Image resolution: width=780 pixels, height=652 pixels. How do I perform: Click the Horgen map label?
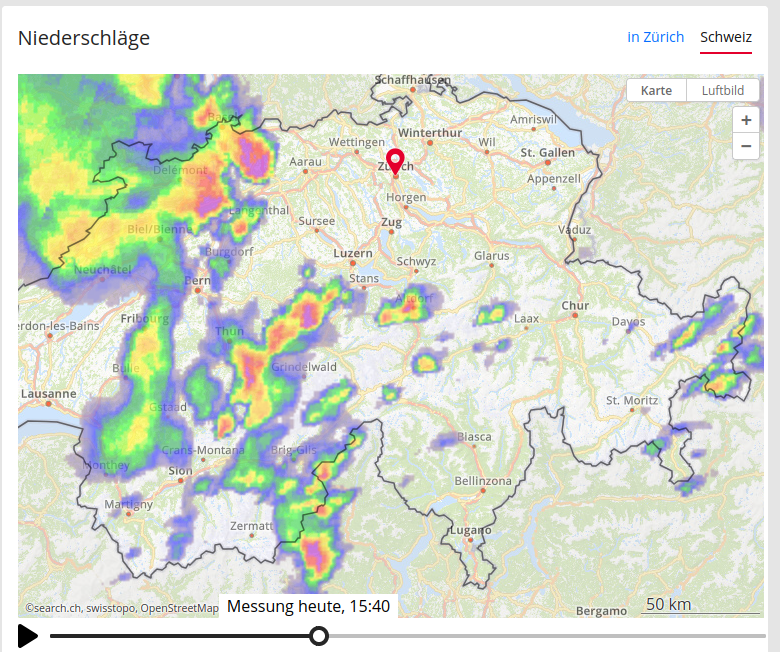point(406,197)
